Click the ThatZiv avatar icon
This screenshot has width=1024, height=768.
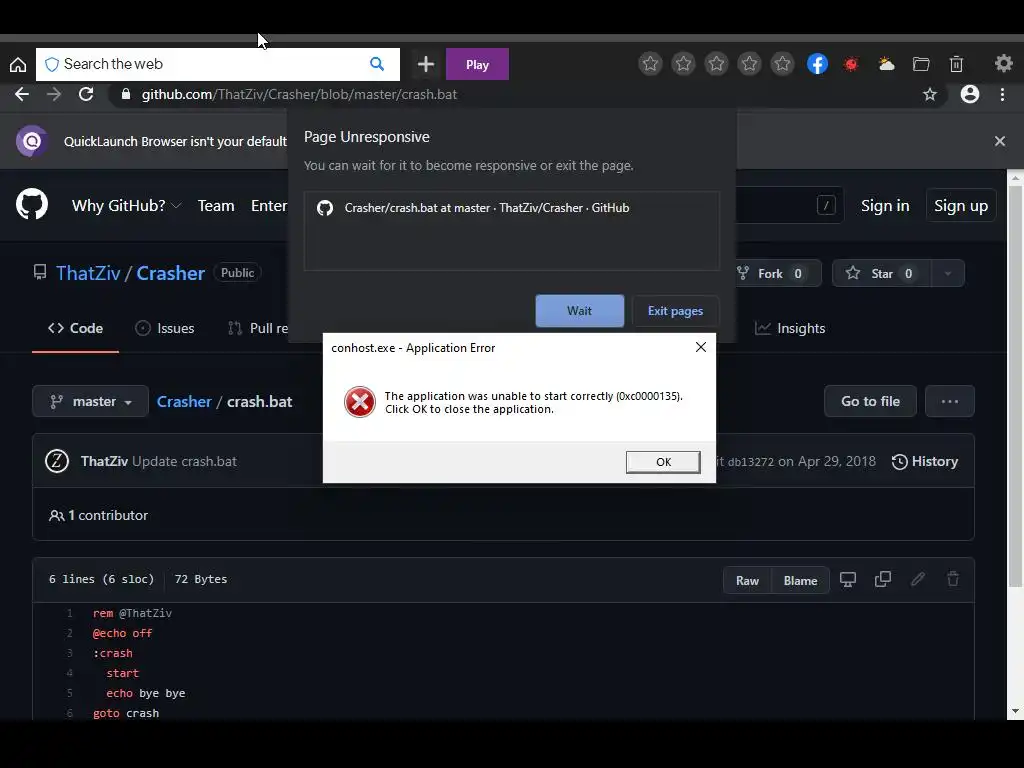[x=57, y=461]
